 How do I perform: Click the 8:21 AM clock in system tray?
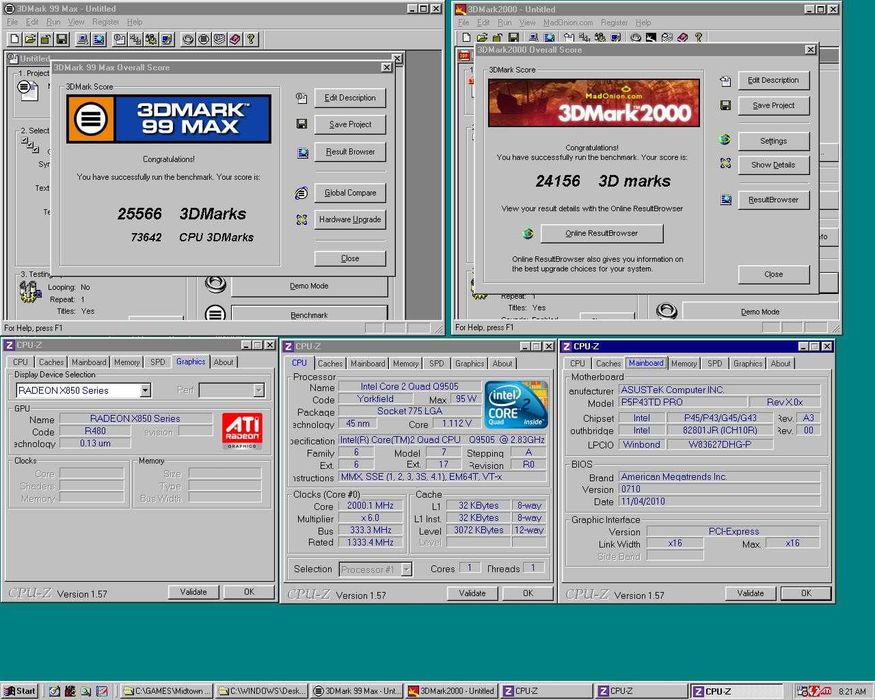click(852, 691)
